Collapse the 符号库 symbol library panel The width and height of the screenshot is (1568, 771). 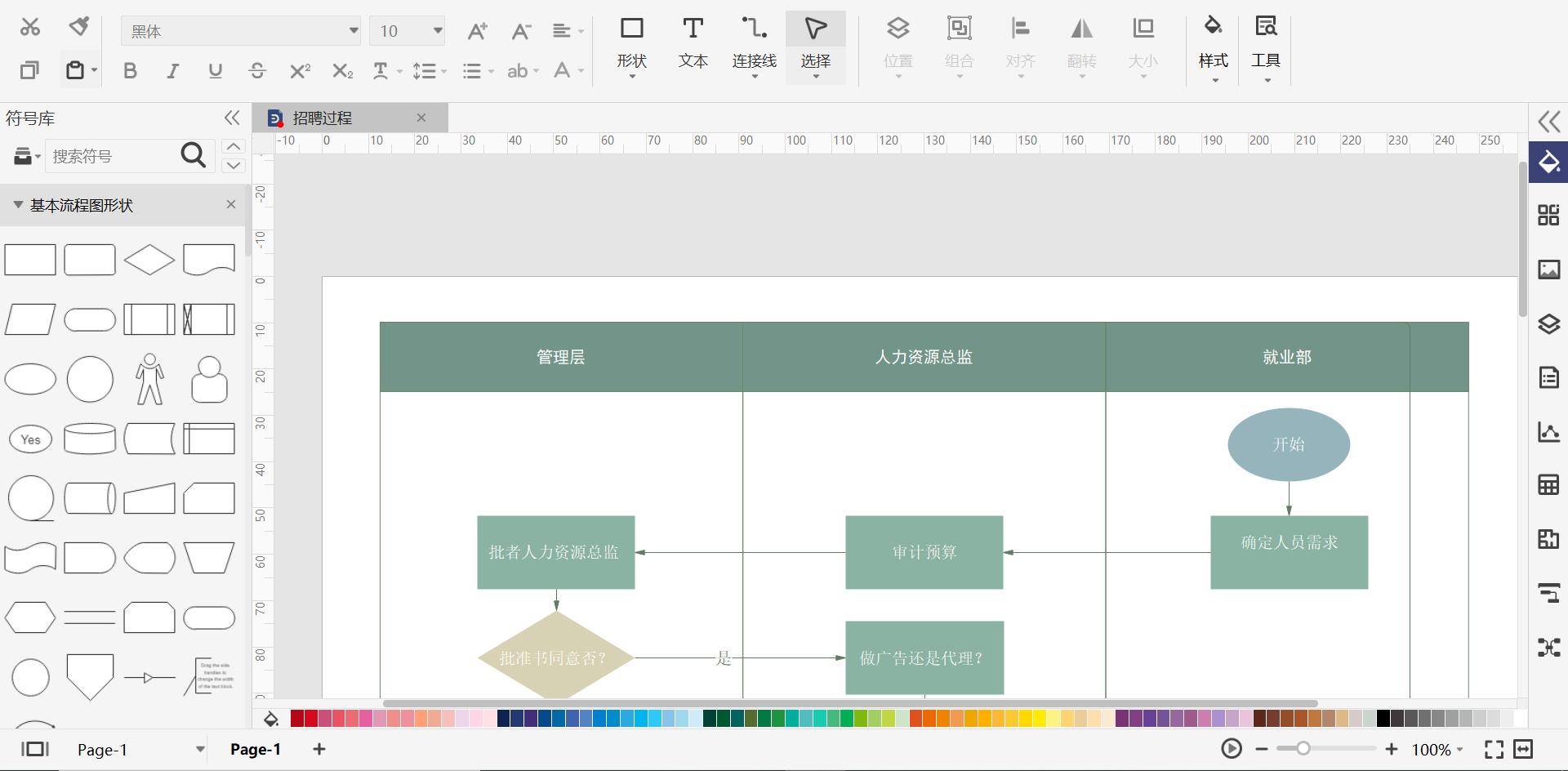click(232, 118)
